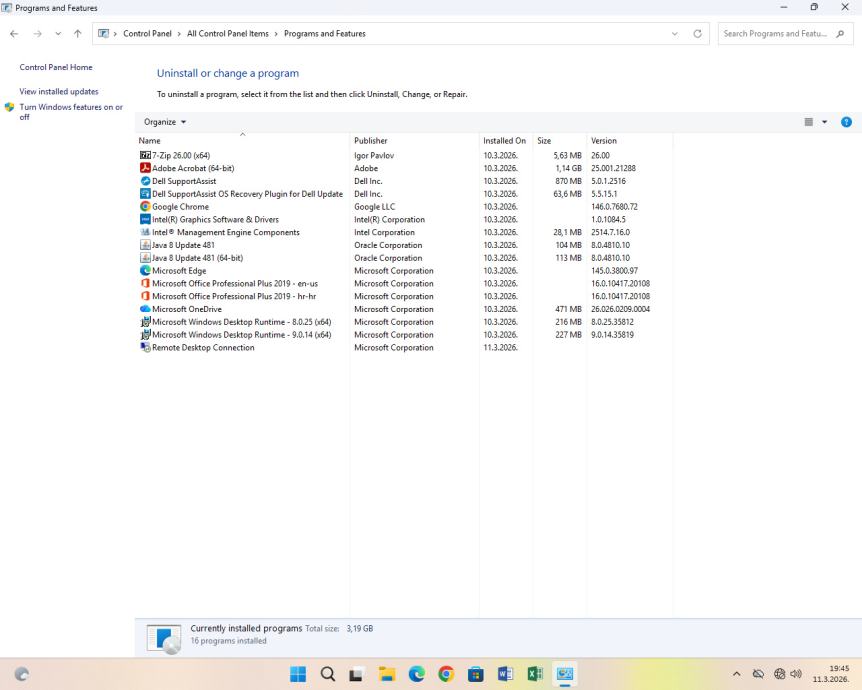Show hidden system tray icons chevron
862x690 pixels.
pos(737,674)
